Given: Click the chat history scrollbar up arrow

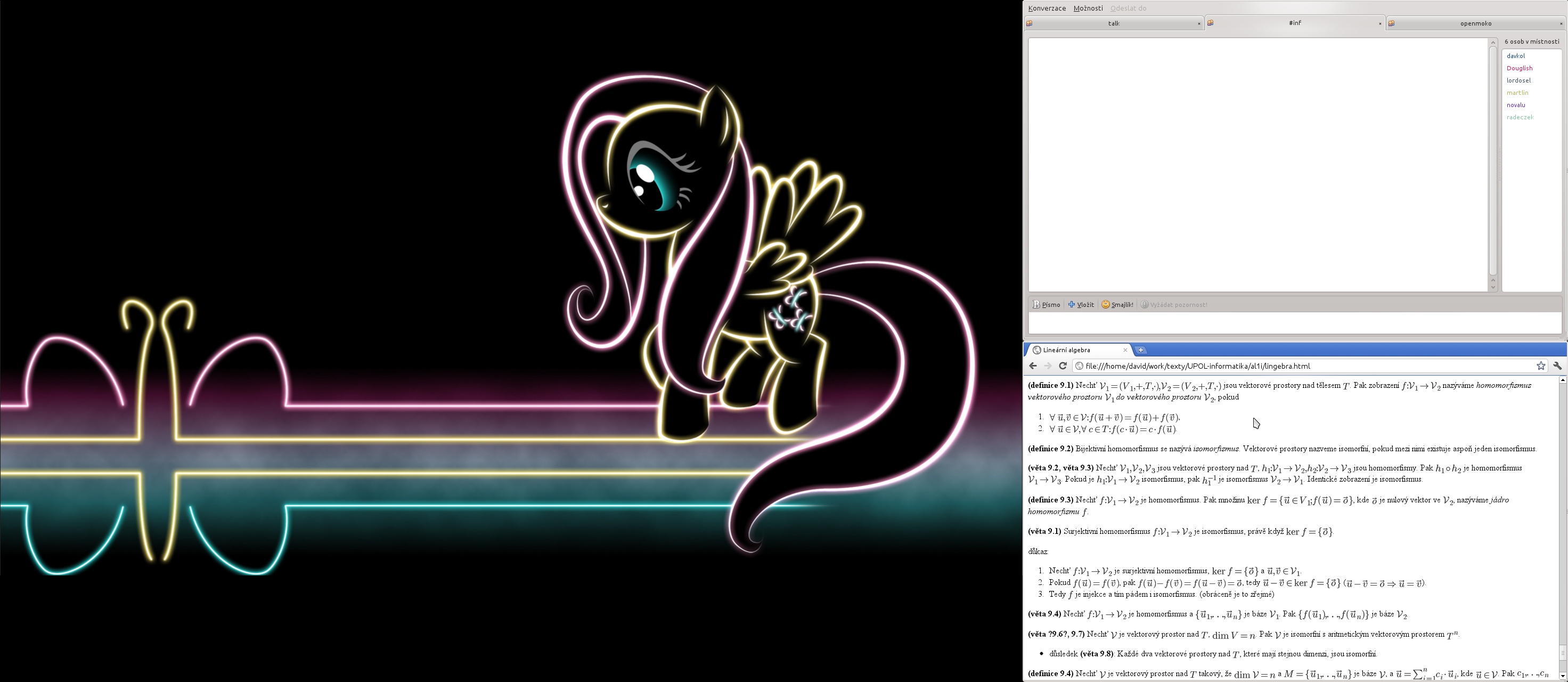Looking at the screenshot, I should tap(1492, 42).
